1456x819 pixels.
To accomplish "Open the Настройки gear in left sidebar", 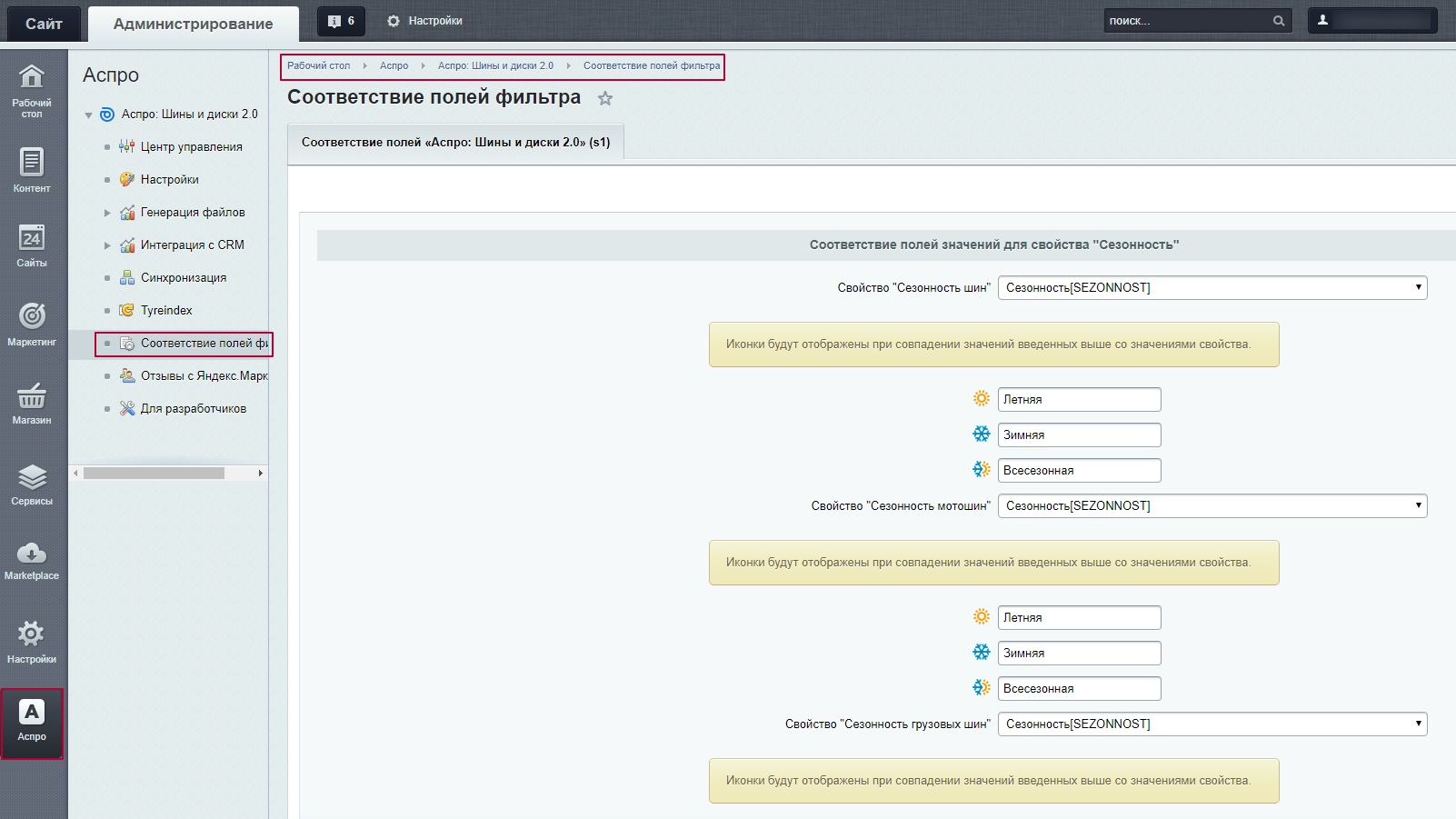I will 32,642.
